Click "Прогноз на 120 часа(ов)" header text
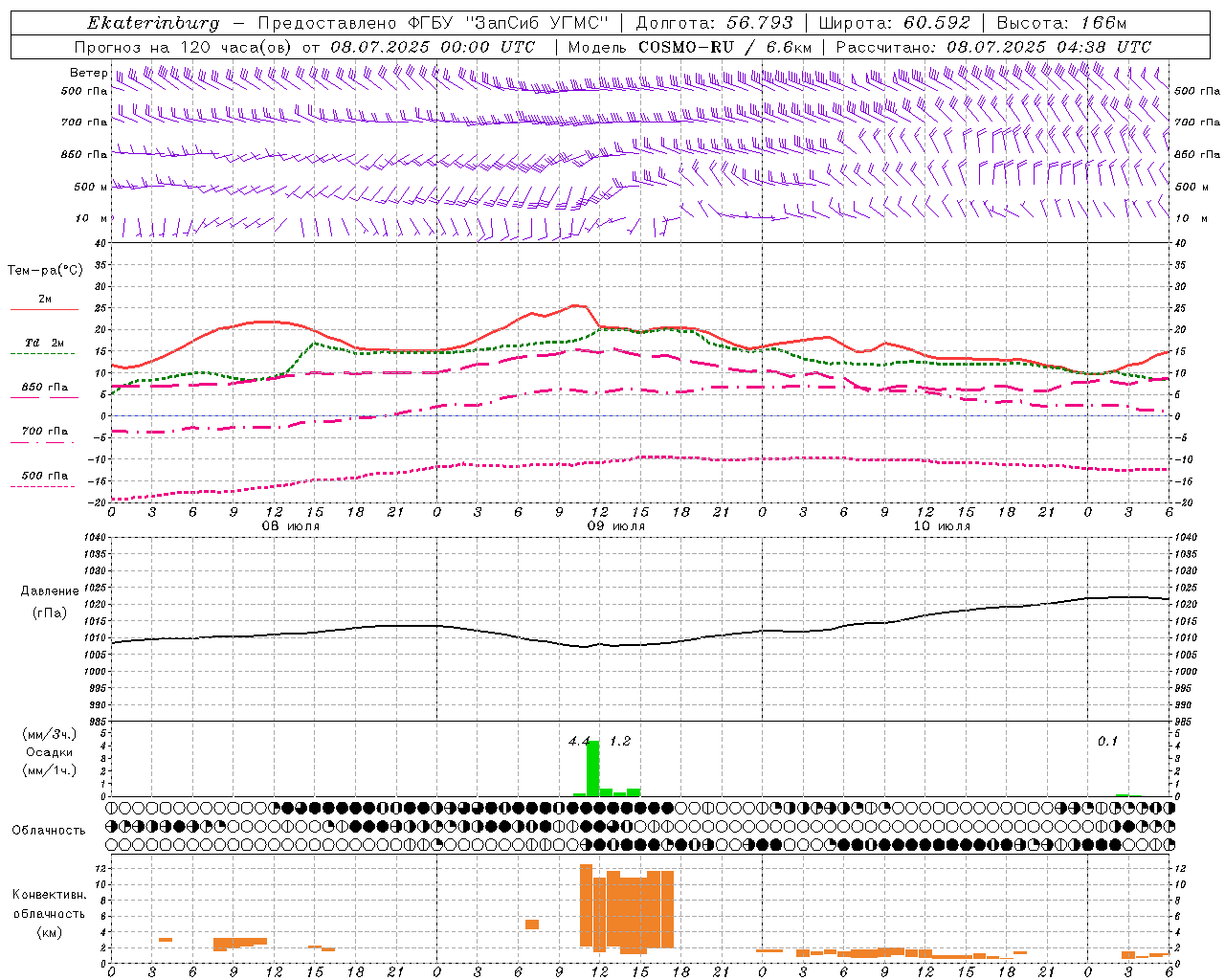Viewport: 1225px width, 980px height. pos(185,47)
